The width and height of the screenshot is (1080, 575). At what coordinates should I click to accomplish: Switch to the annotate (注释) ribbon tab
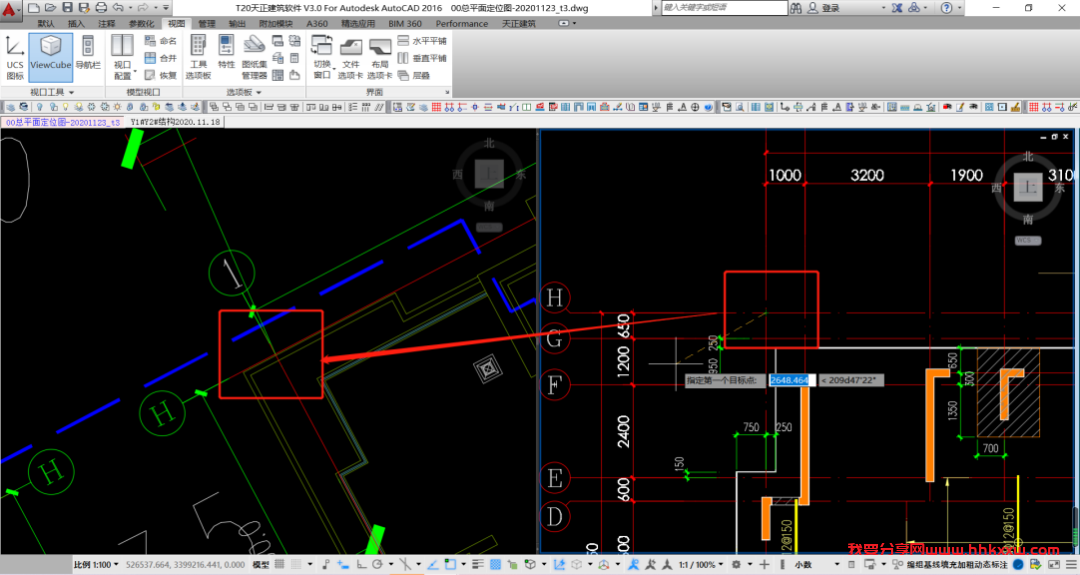107,23
